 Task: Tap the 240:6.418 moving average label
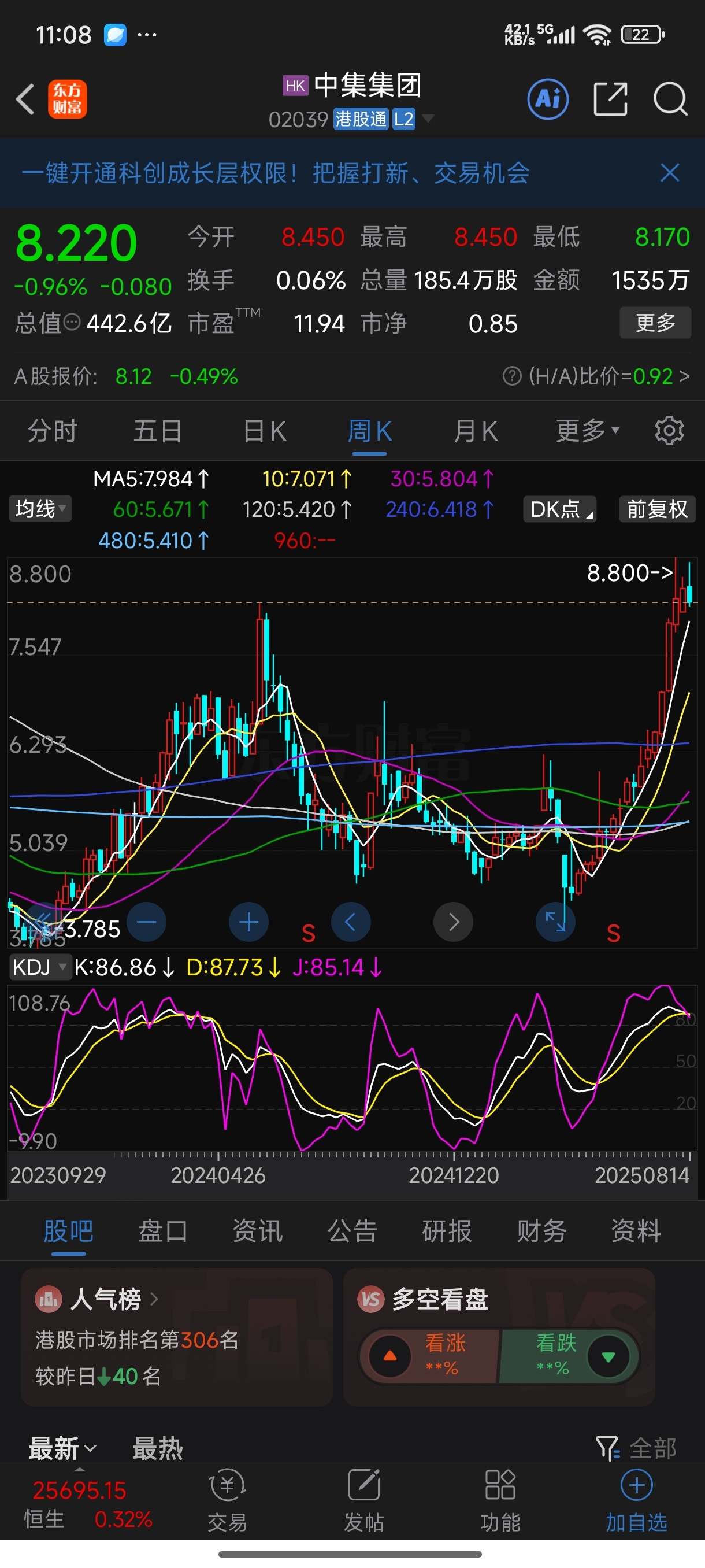(x=440, y=509)
